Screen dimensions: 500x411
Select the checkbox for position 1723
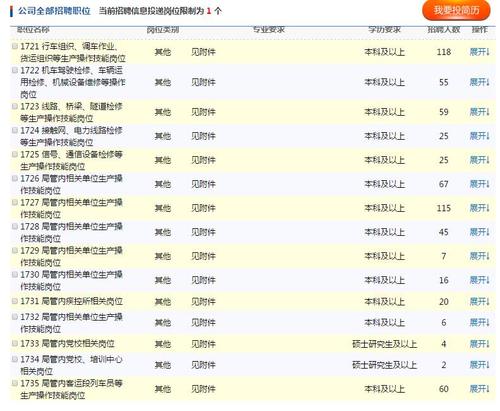coord(15,106)
